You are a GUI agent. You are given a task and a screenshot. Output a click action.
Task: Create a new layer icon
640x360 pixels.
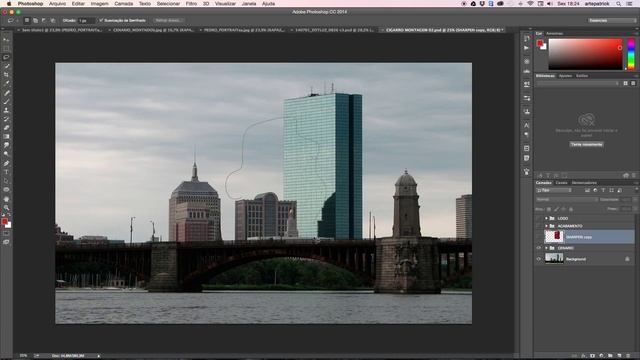point(619,356)
